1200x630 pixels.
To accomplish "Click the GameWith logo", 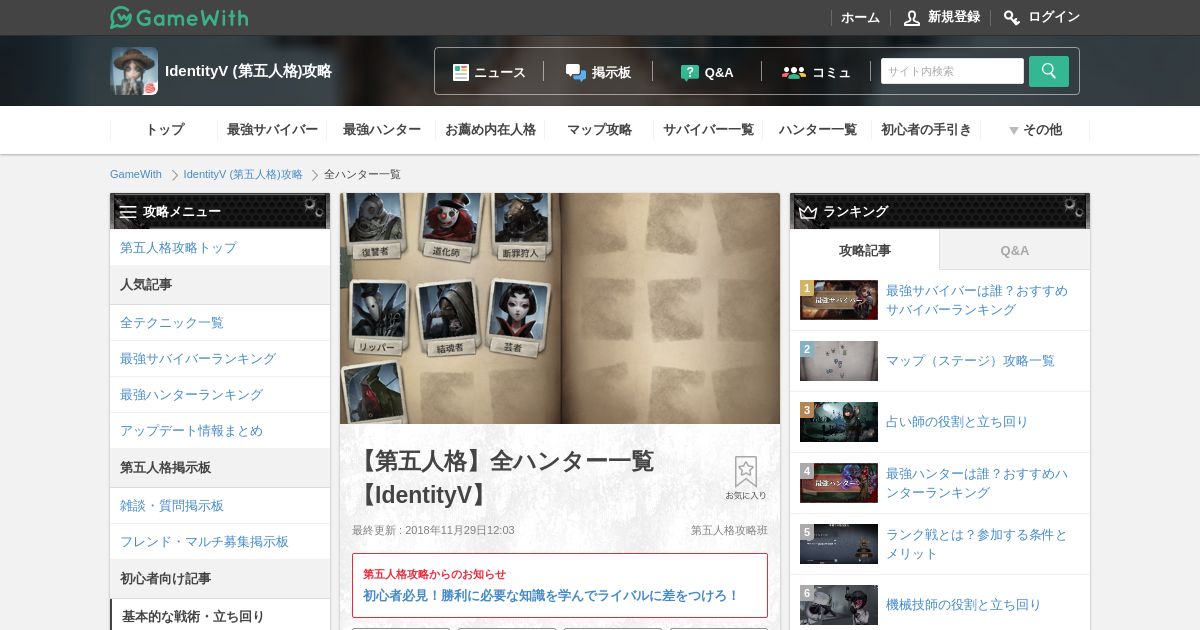I will click(x=179, y=17).
